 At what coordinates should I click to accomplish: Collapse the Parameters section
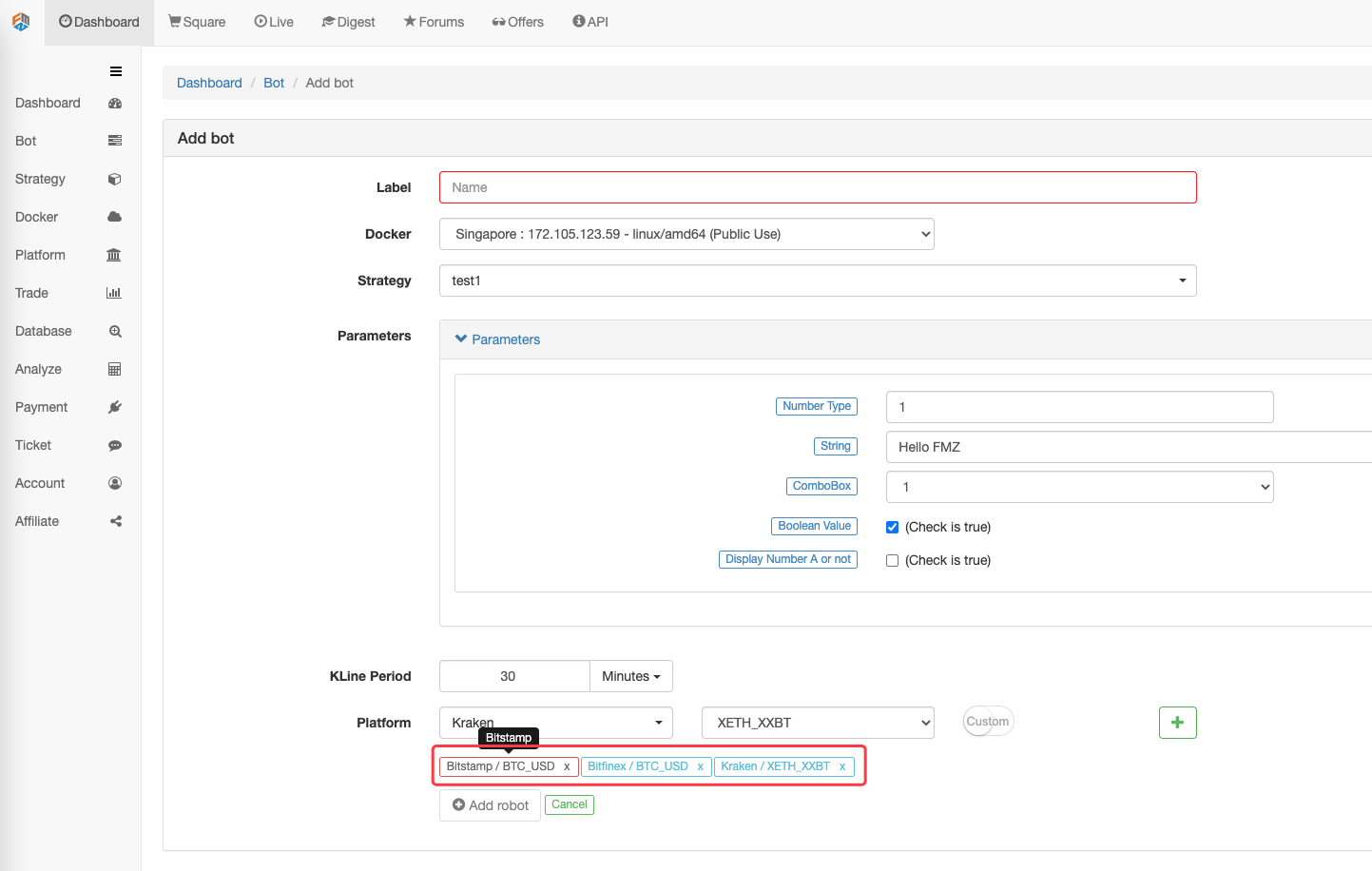point(497,339)
